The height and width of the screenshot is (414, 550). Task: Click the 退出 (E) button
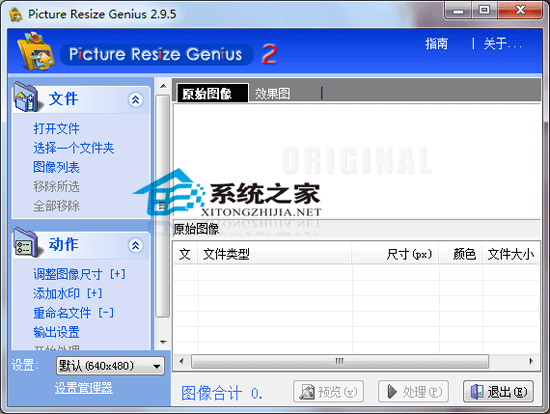point(498,392)
